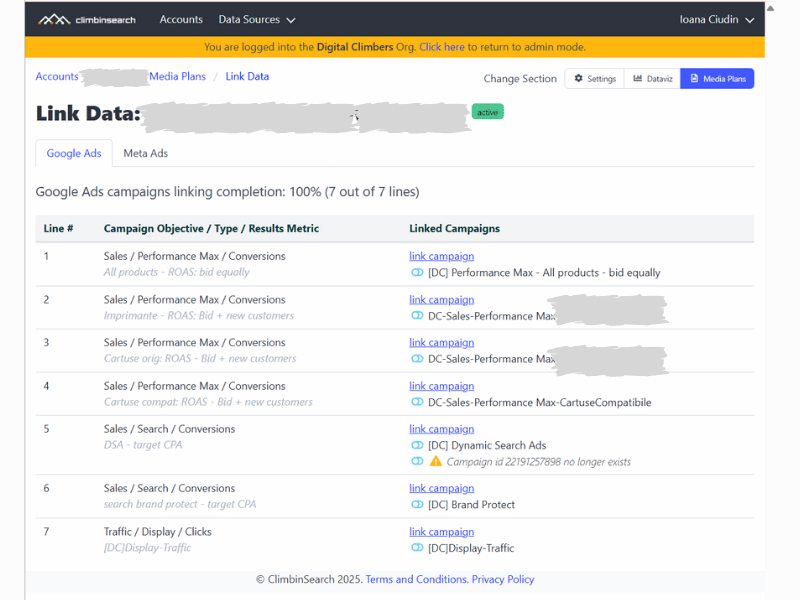Click link icon beside Dynamic Search Ads
The width and height of the screenshot is (800, 600).
click(417, 445)
